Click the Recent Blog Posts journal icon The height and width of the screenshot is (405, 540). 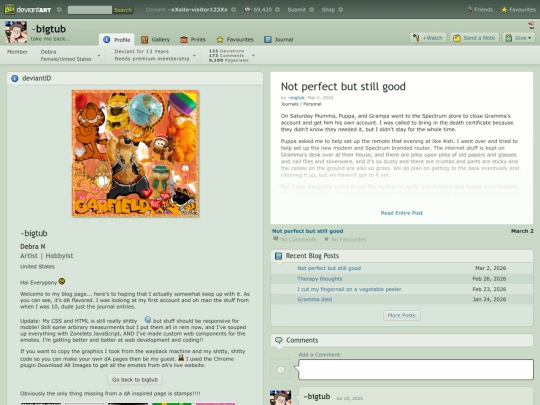(278, 256)
